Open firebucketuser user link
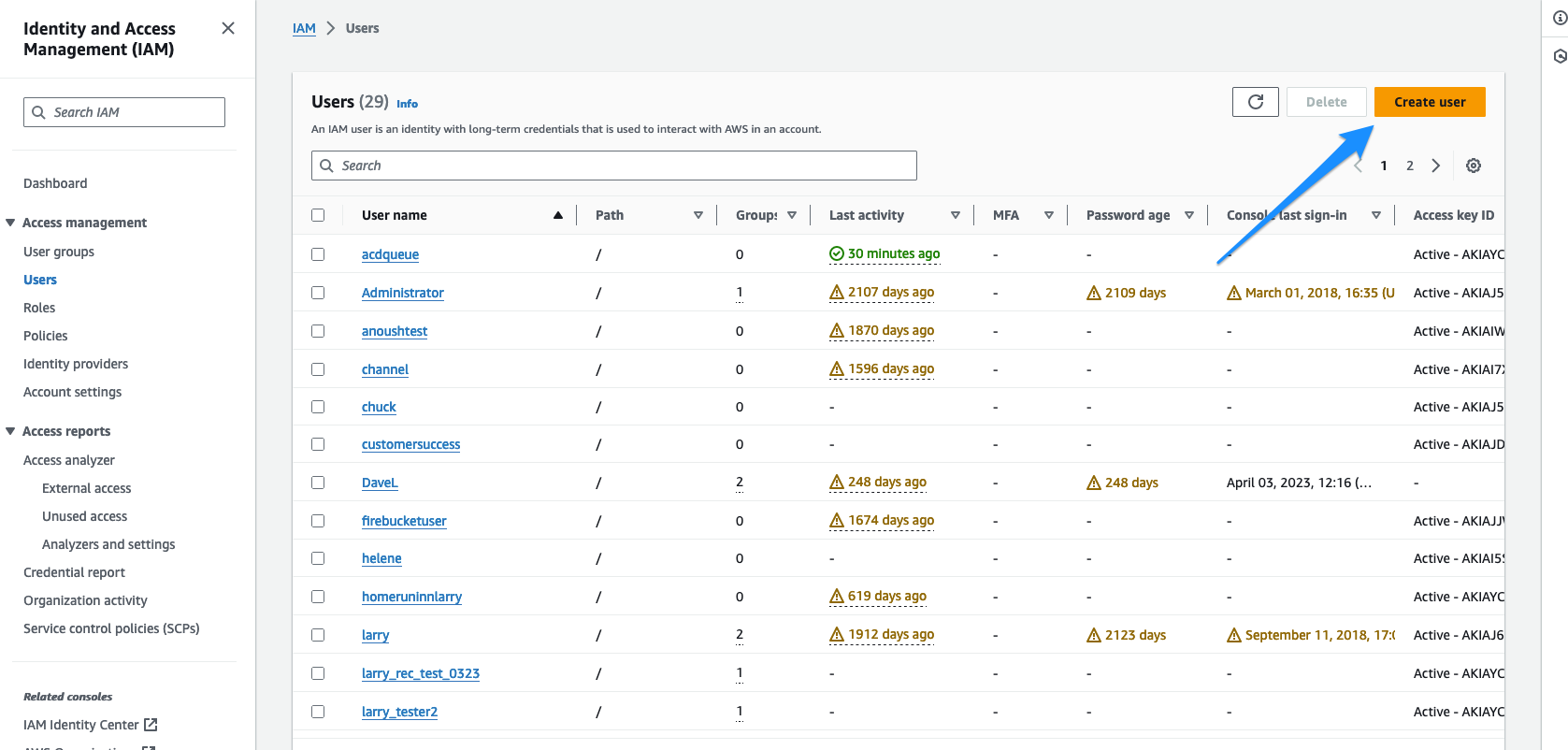The image size is (1568, 750). [404, 521]
